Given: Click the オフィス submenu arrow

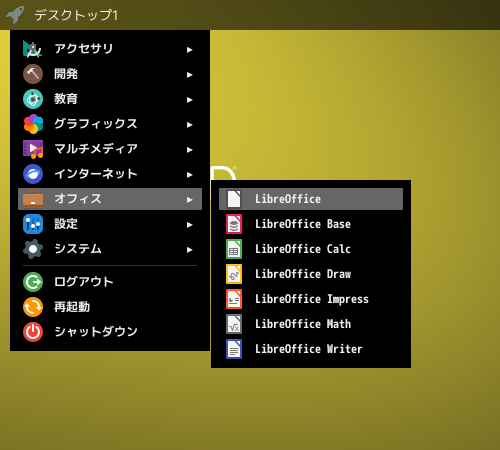Looking at the screenshot, I should click(x=189, y=200).
